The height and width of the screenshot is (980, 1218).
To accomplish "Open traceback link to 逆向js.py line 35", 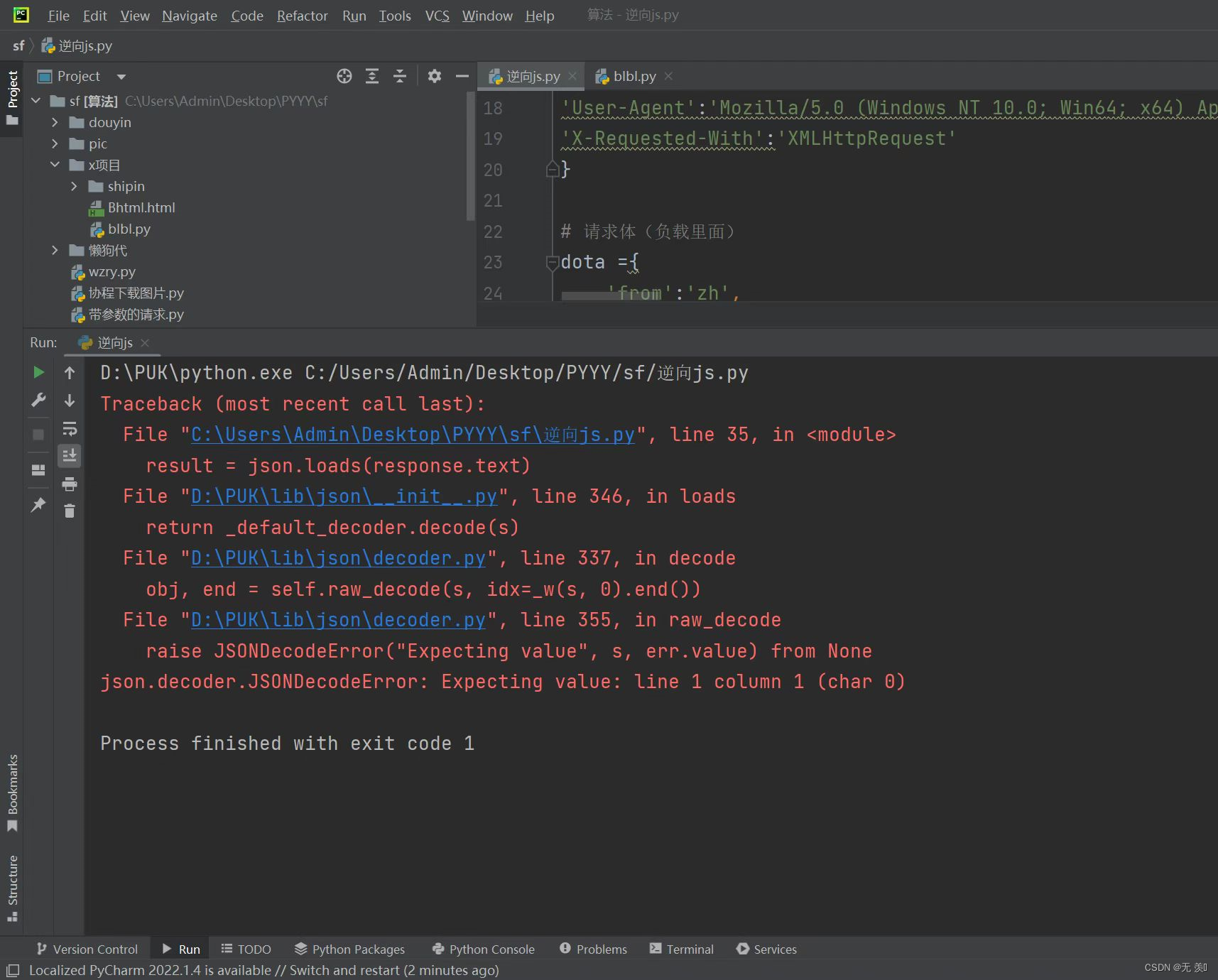I will tap(413, 435).
